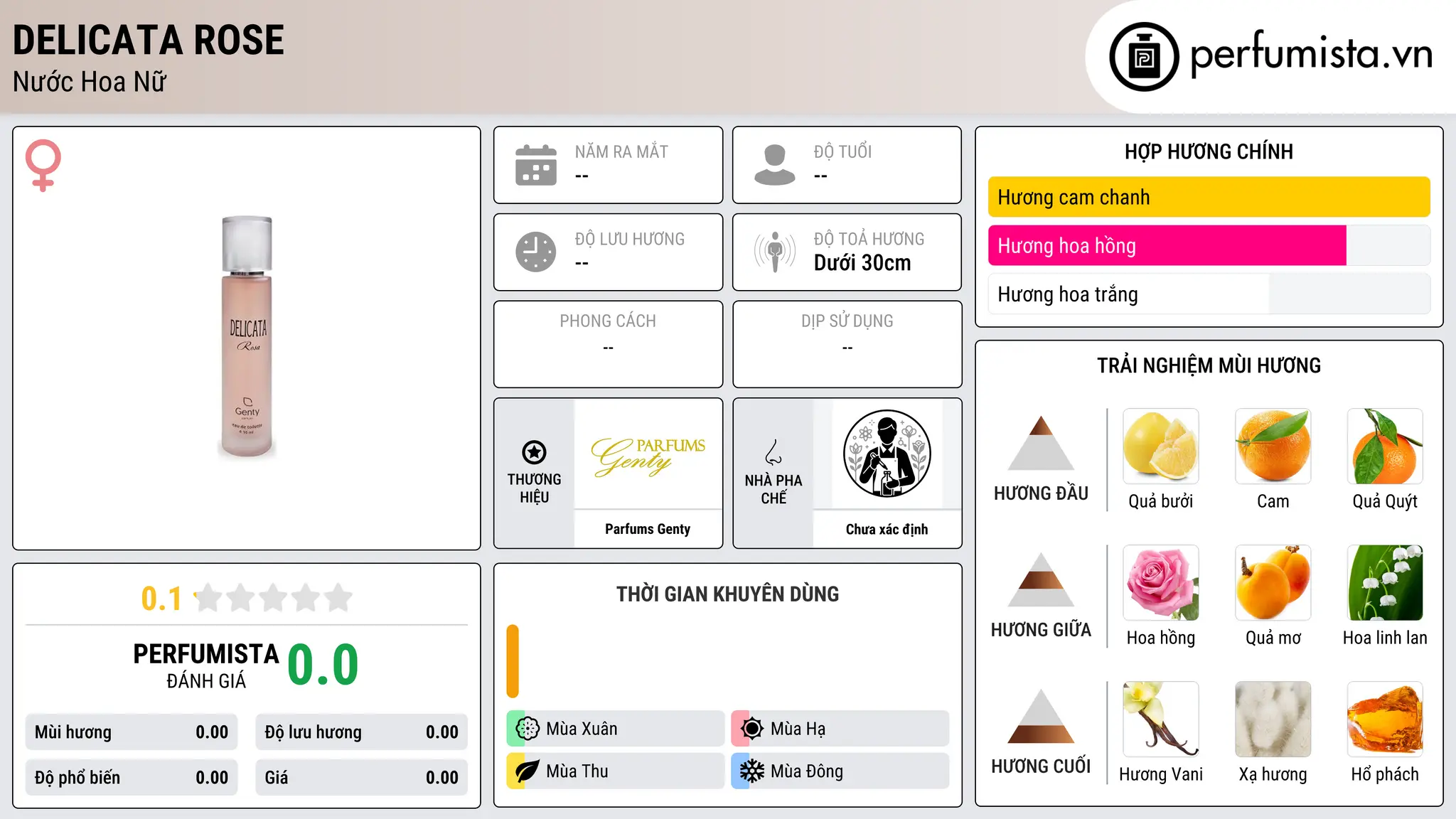Click the Hương giữa middle-note pyramid icon
The image size is (1456, 819).
point(1041,579)
